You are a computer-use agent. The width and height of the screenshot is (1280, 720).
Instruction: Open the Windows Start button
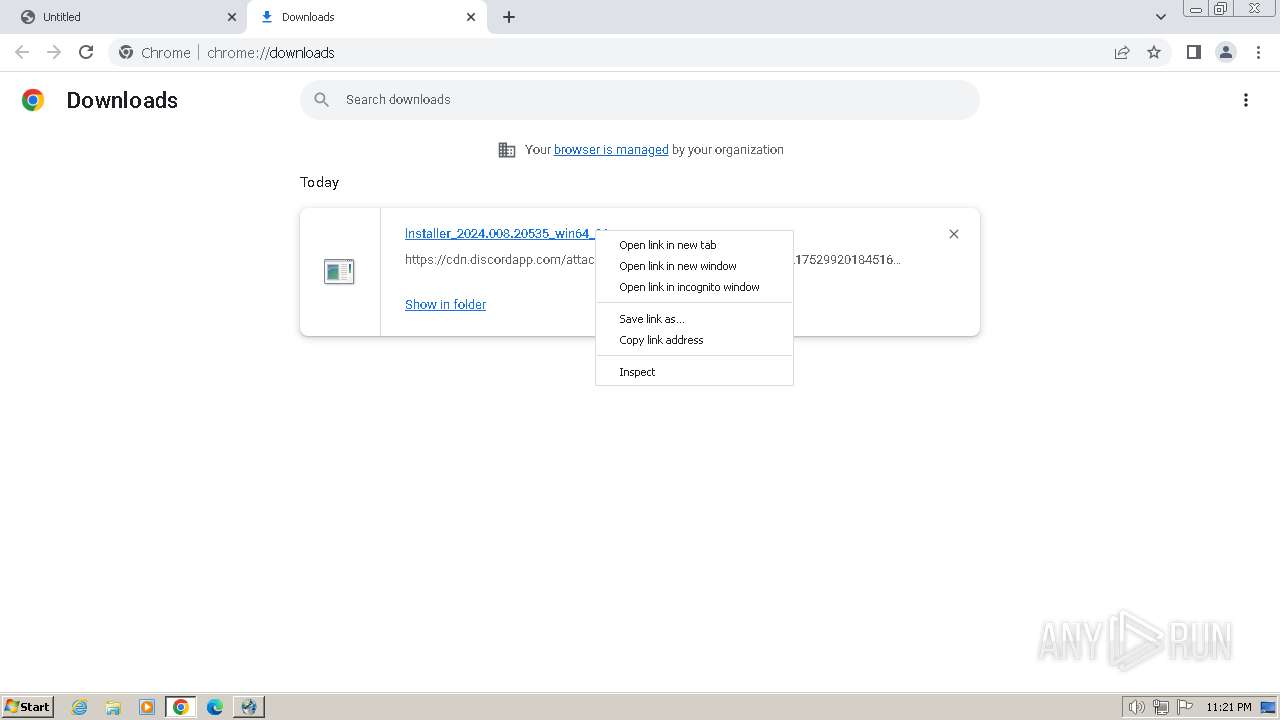(28, 706)
